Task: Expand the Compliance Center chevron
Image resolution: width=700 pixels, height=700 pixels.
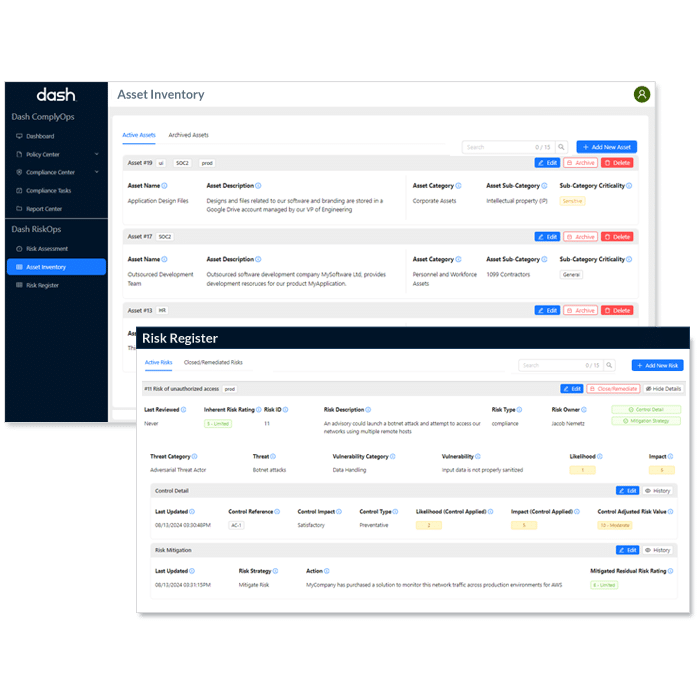Action: click(x=96, y=172)
